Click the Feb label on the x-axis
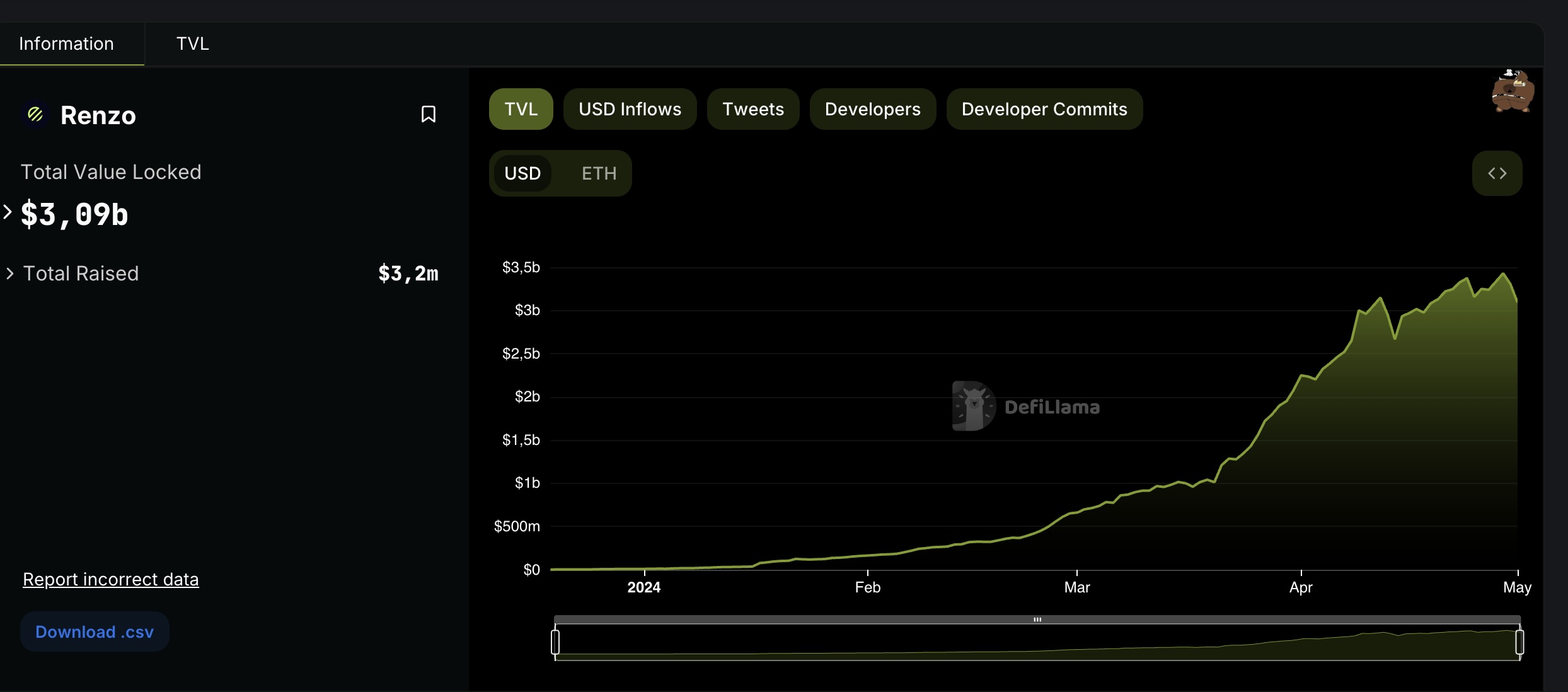Screen dimensions: 1568x692 coord(868,587)
